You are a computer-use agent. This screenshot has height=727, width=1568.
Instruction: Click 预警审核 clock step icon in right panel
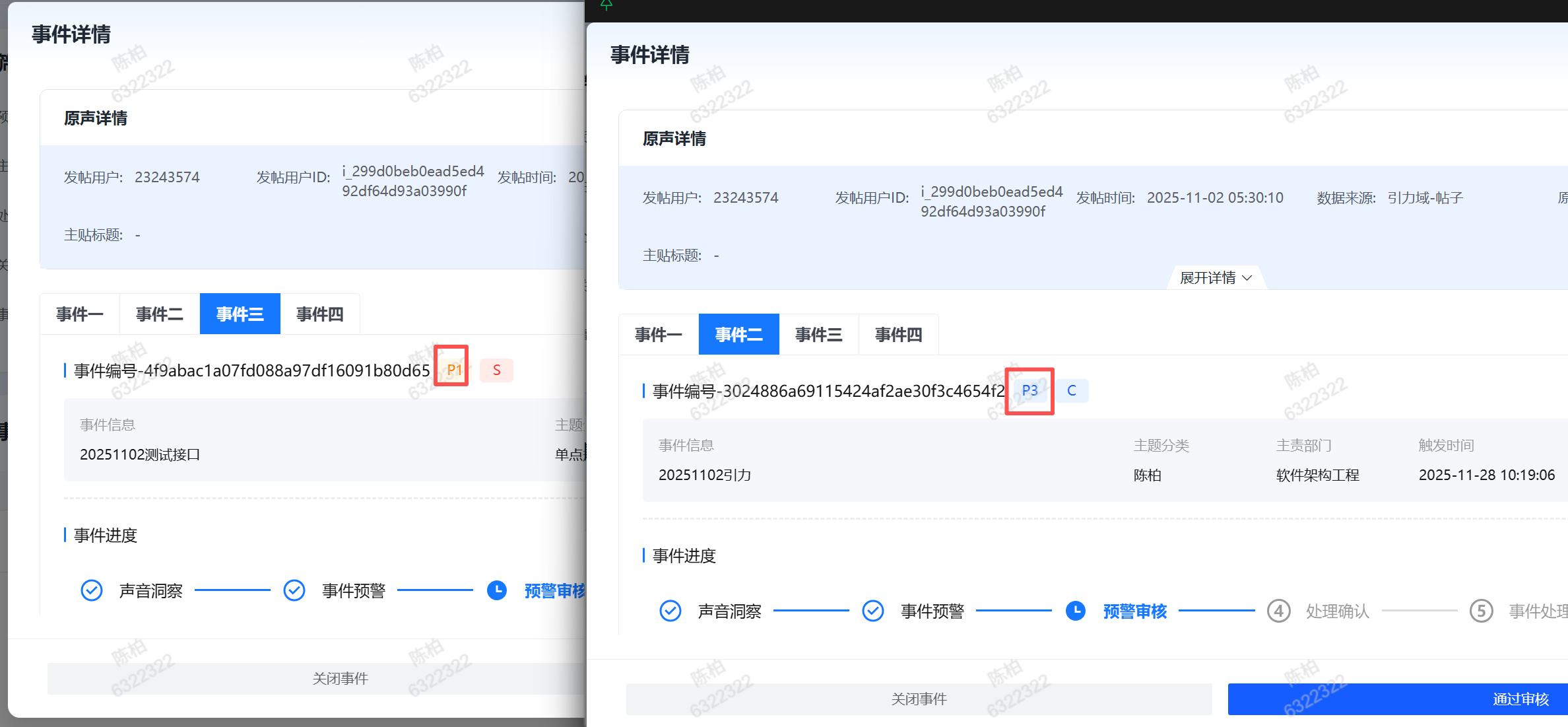(1076, 611)
